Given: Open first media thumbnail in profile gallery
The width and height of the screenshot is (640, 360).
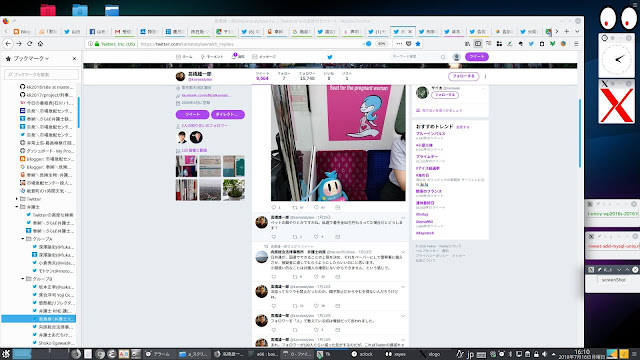Looking at the screenshot, I should click(186, 166).
